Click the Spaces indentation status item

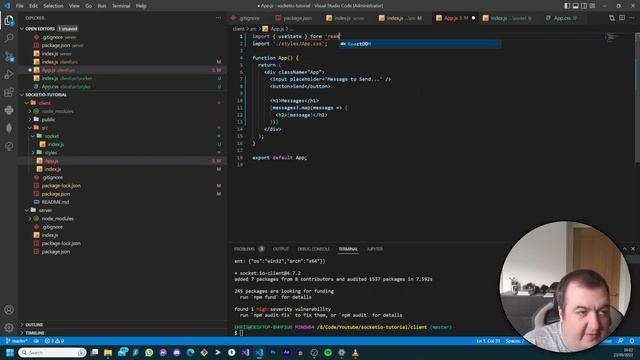click(x=515, y=341)
